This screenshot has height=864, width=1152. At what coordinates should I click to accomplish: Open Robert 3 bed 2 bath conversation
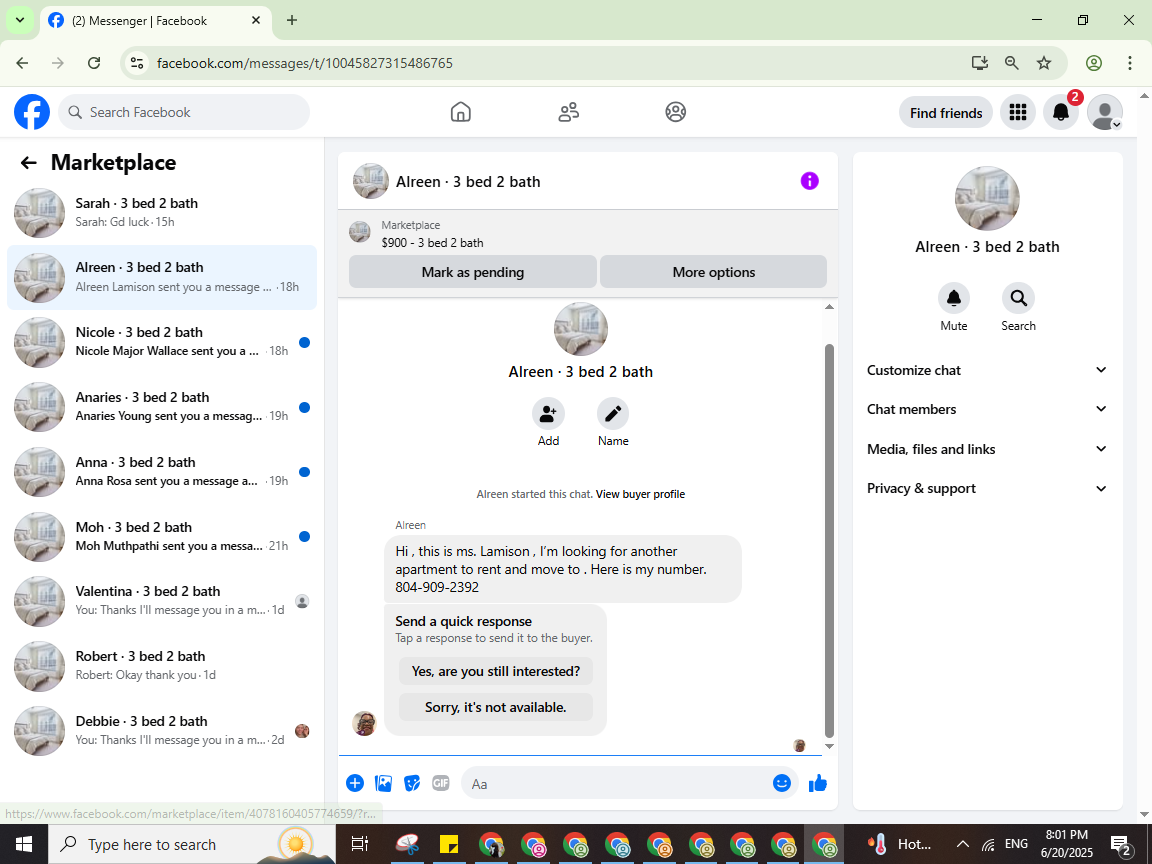coord(162,666)
